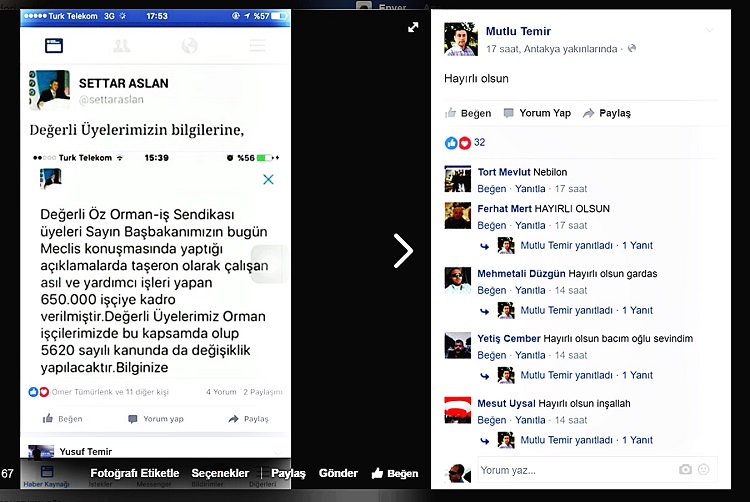Click Yorum yaz comment input field
Viewport: 750px width, 502px height.
point(597,470)
